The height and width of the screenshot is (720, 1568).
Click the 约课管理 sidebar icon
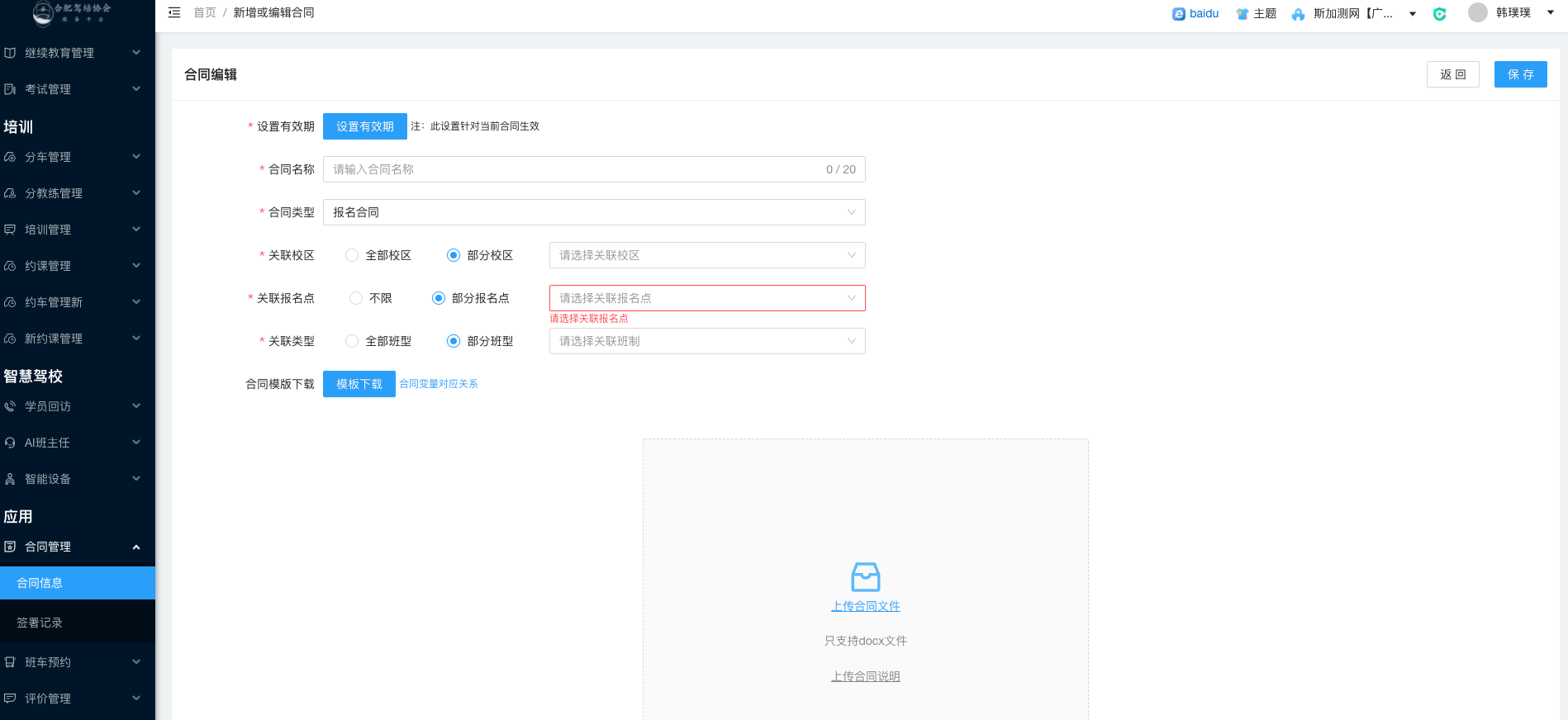click(10, 266)
